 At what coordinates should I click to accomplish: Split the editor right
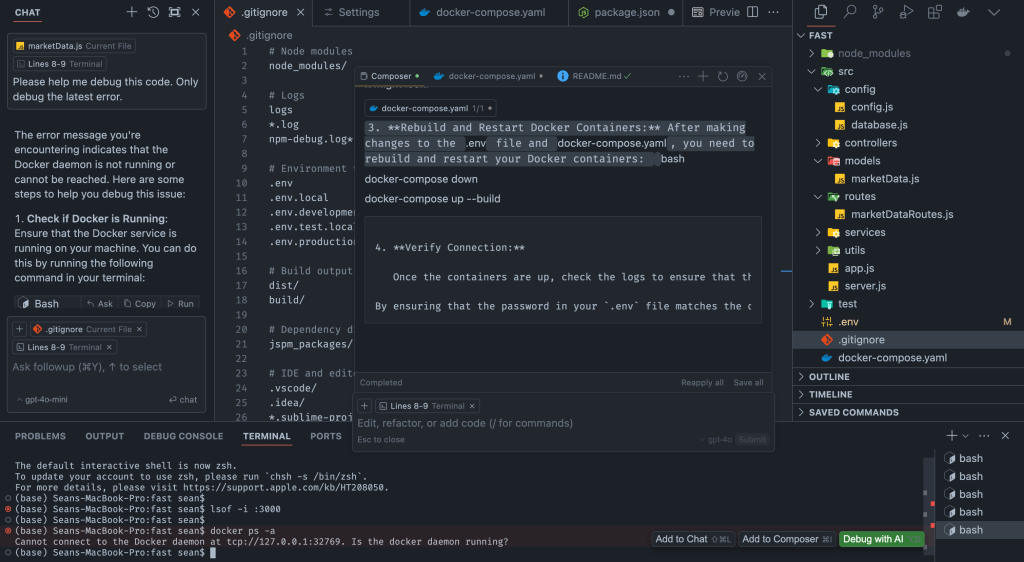pyautogui.click(x=752, y=12)
